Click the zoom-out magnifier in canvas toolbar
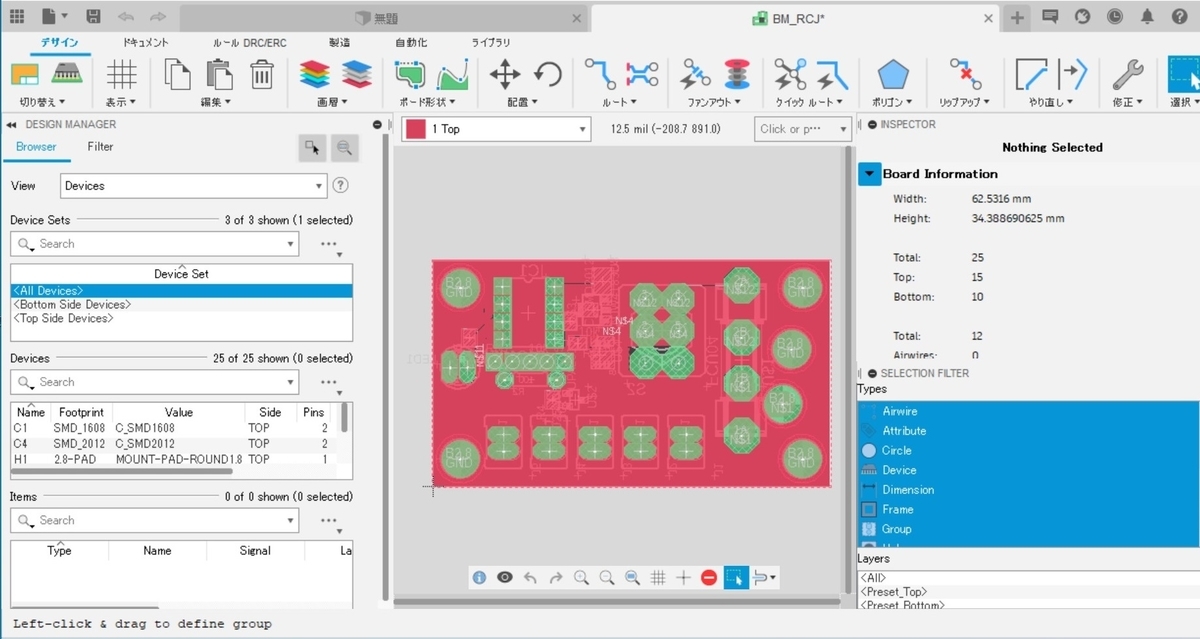The height and width of the screenshot is (639, 1200). click(x=607, y=577)
